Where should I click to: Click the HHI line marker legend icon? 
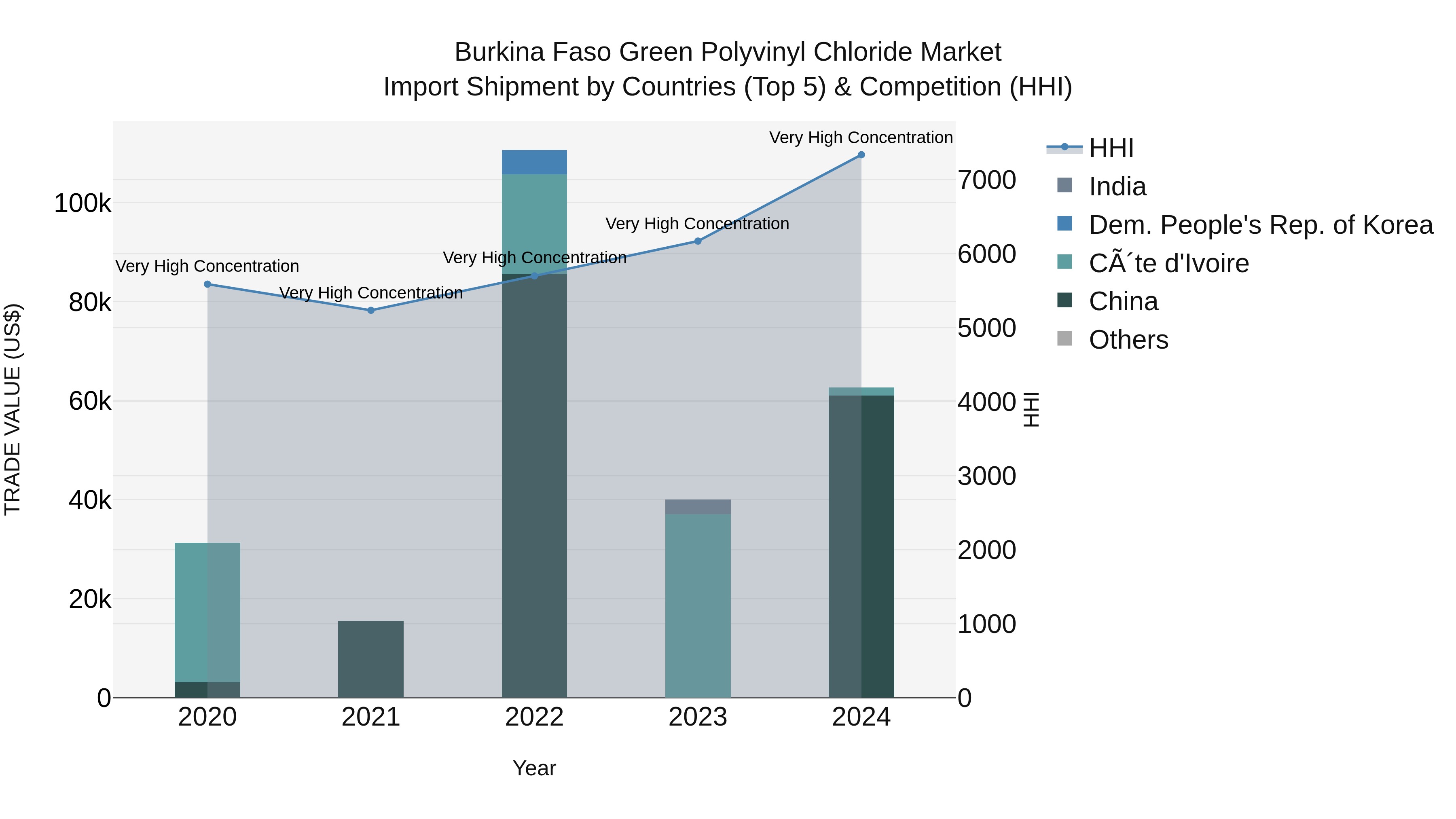click(x=1064, y=147)
